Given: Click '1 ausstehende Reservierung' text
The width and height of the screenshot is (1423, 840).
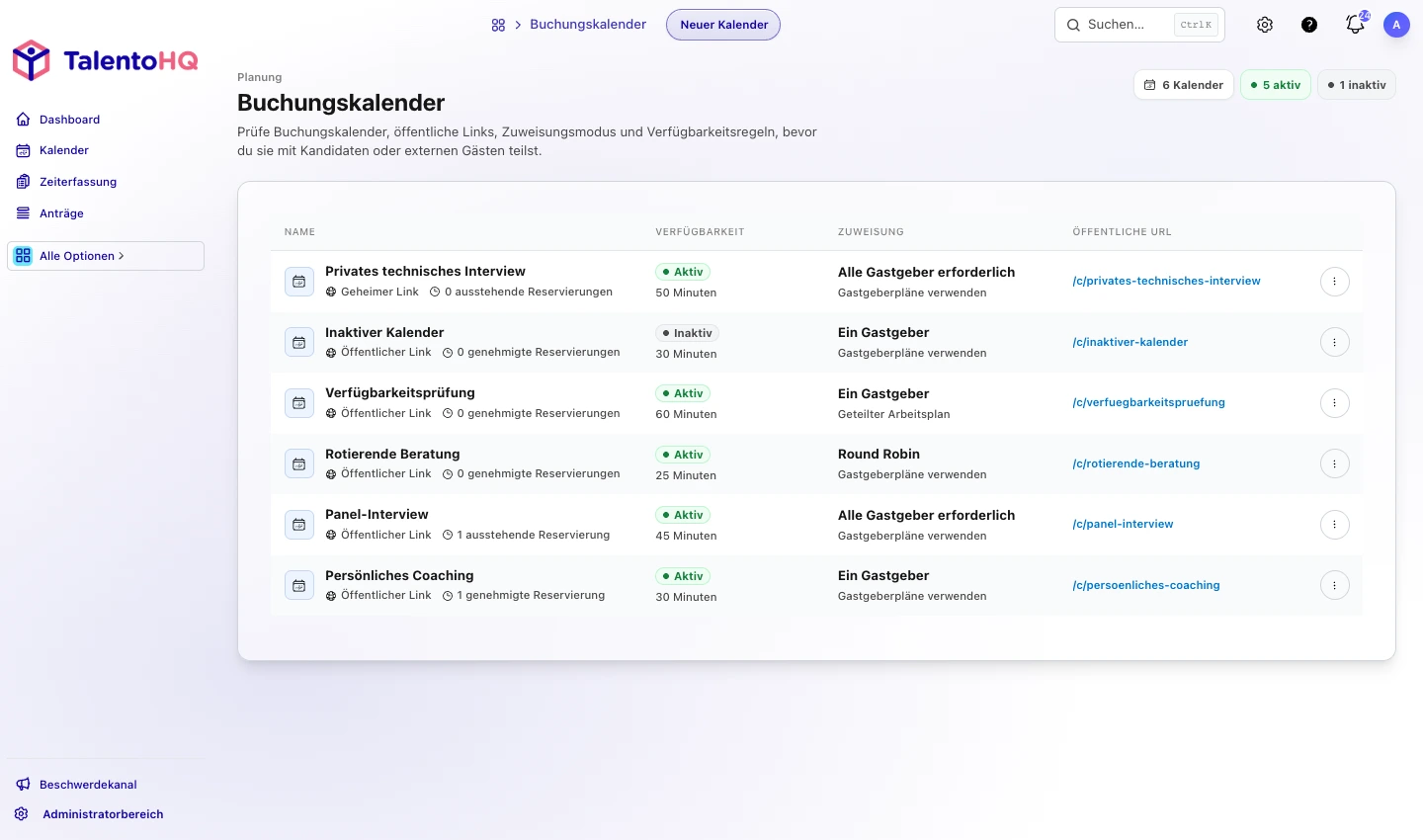Looking at the screenshot, I should pyautogui.click(x=533, y=536).
